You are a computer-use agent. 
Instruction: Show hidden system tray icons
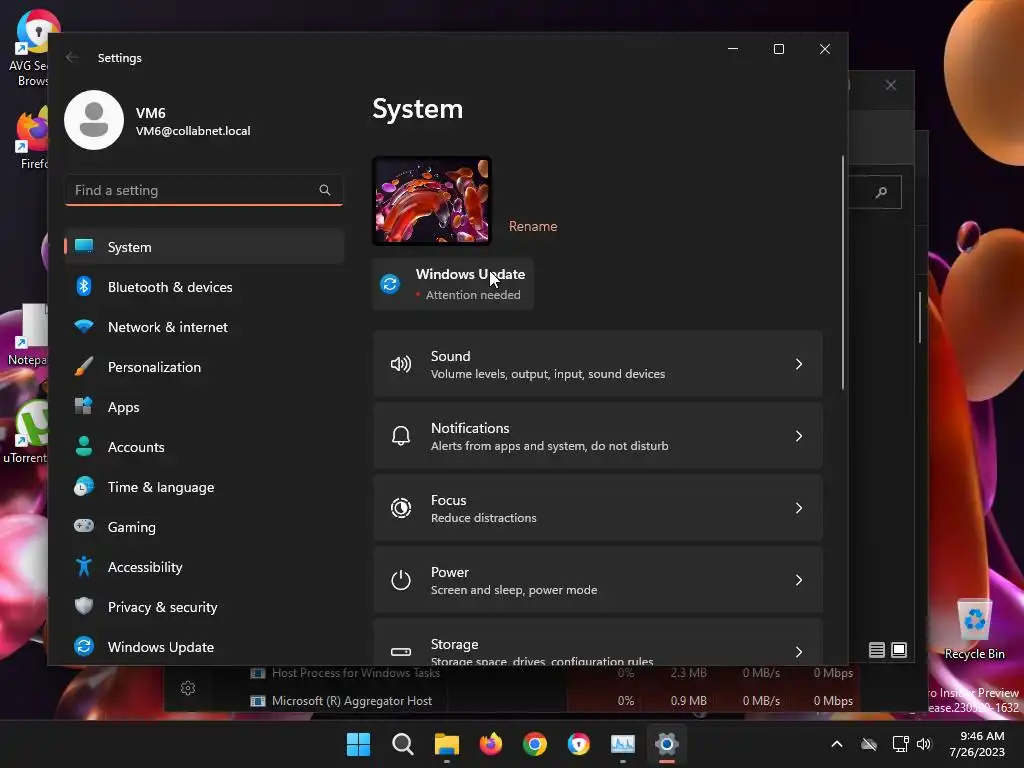point(837,744)
